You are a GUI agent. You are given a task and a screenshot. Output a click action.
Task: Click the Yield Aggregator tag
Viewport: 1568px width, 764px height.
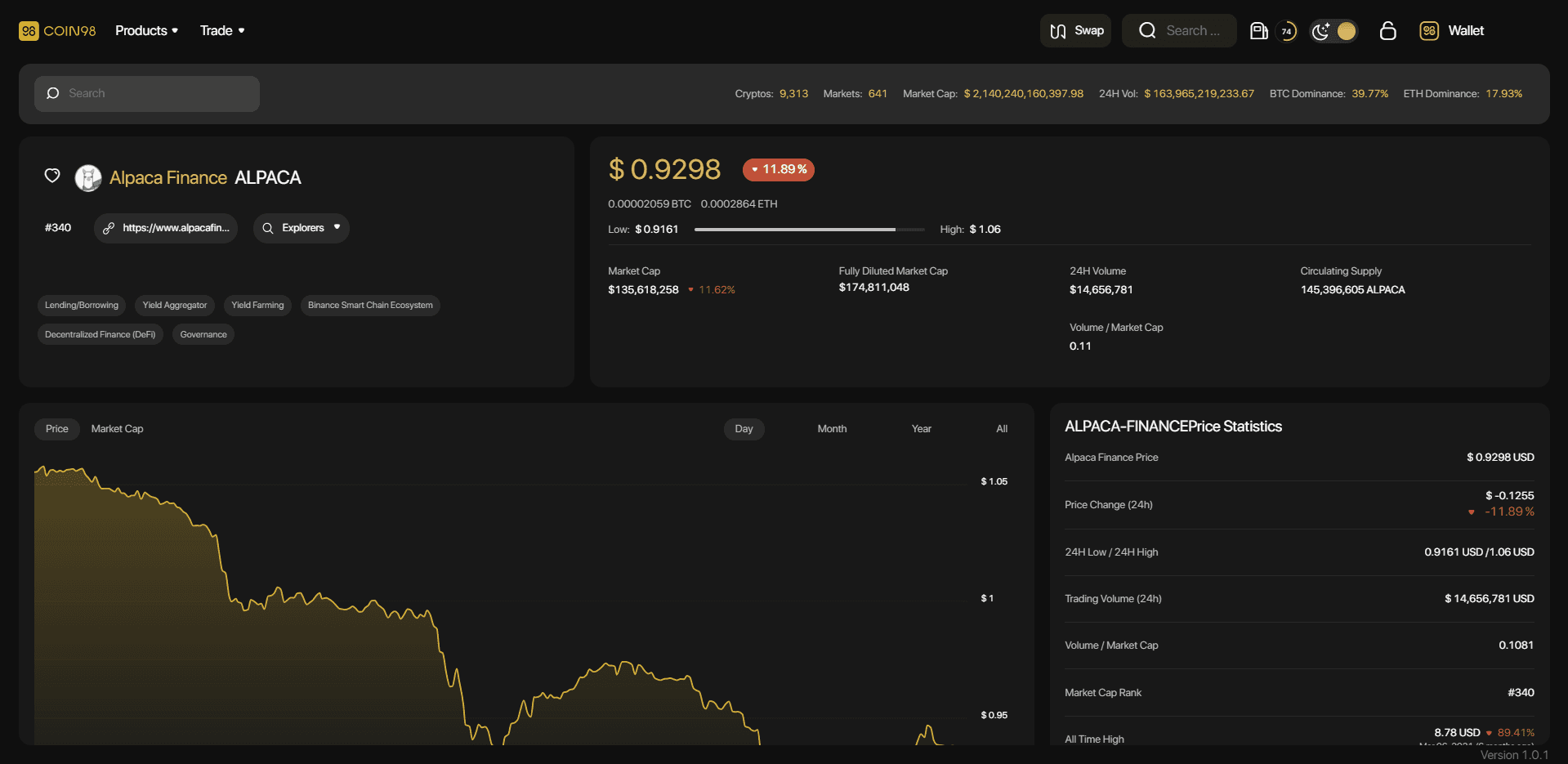(x=175, y=306)
